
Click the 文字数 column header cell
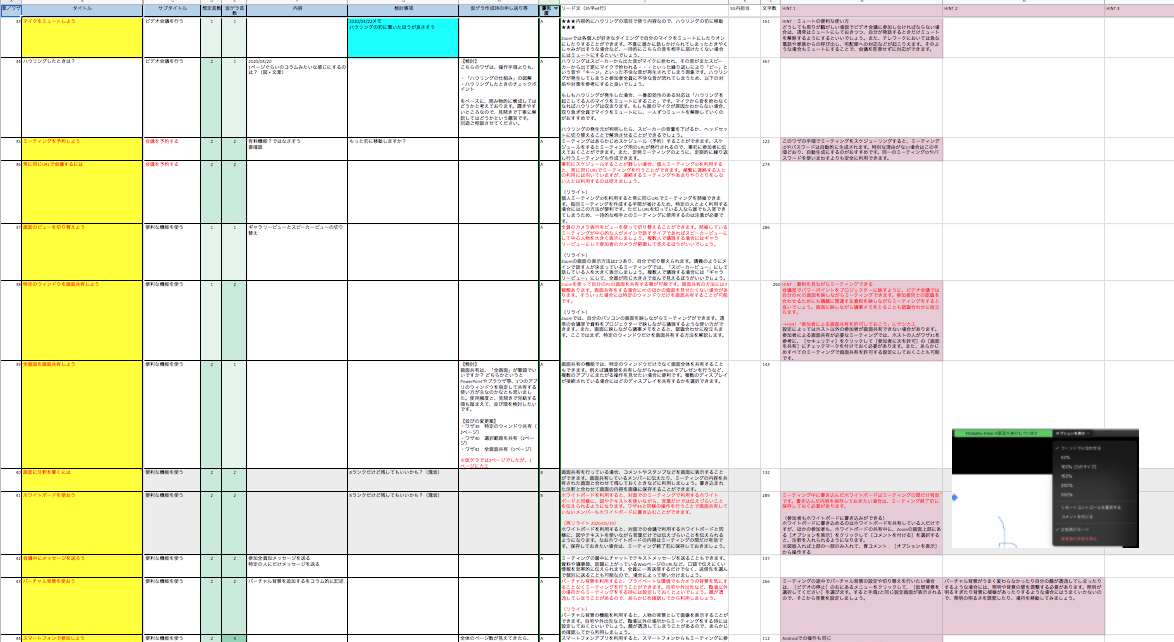(x=767, y=7)
